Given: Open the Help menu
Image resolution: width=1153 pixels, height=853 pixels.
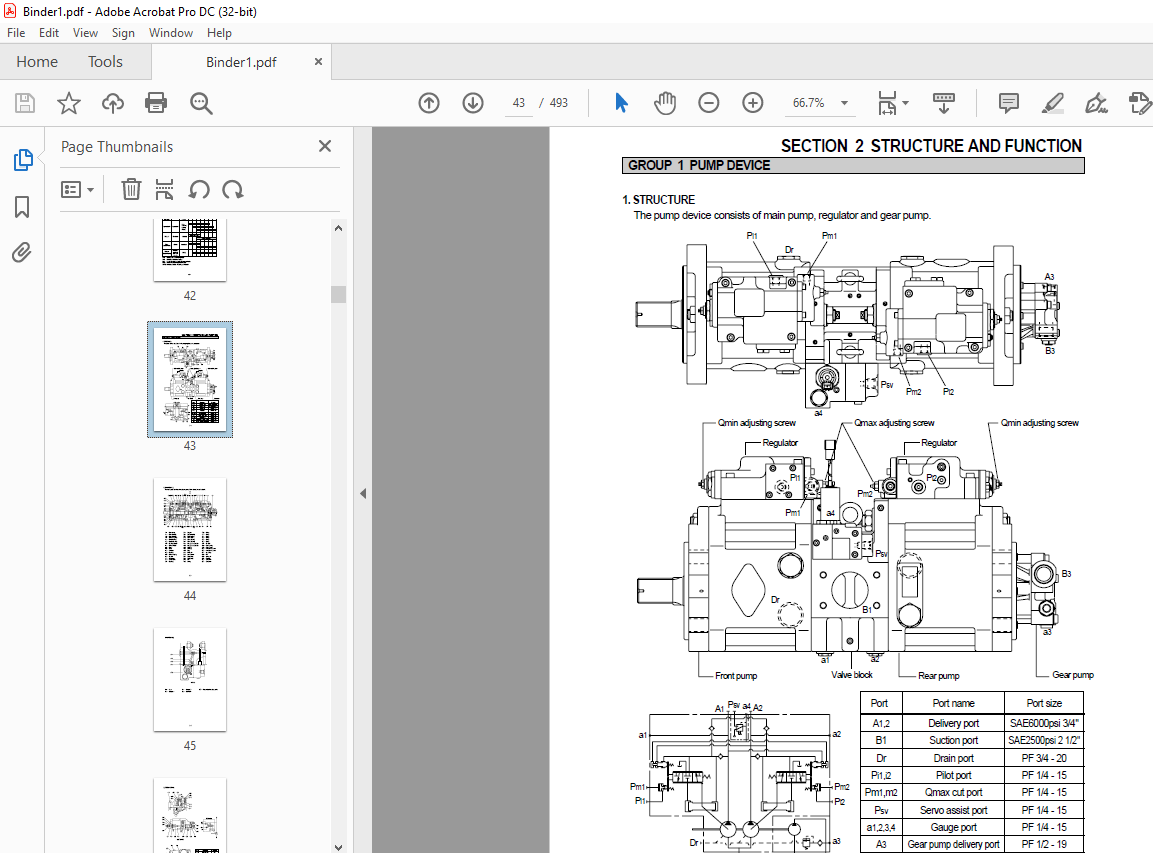Looking at the screenshot, I should [x=219, y=32].
